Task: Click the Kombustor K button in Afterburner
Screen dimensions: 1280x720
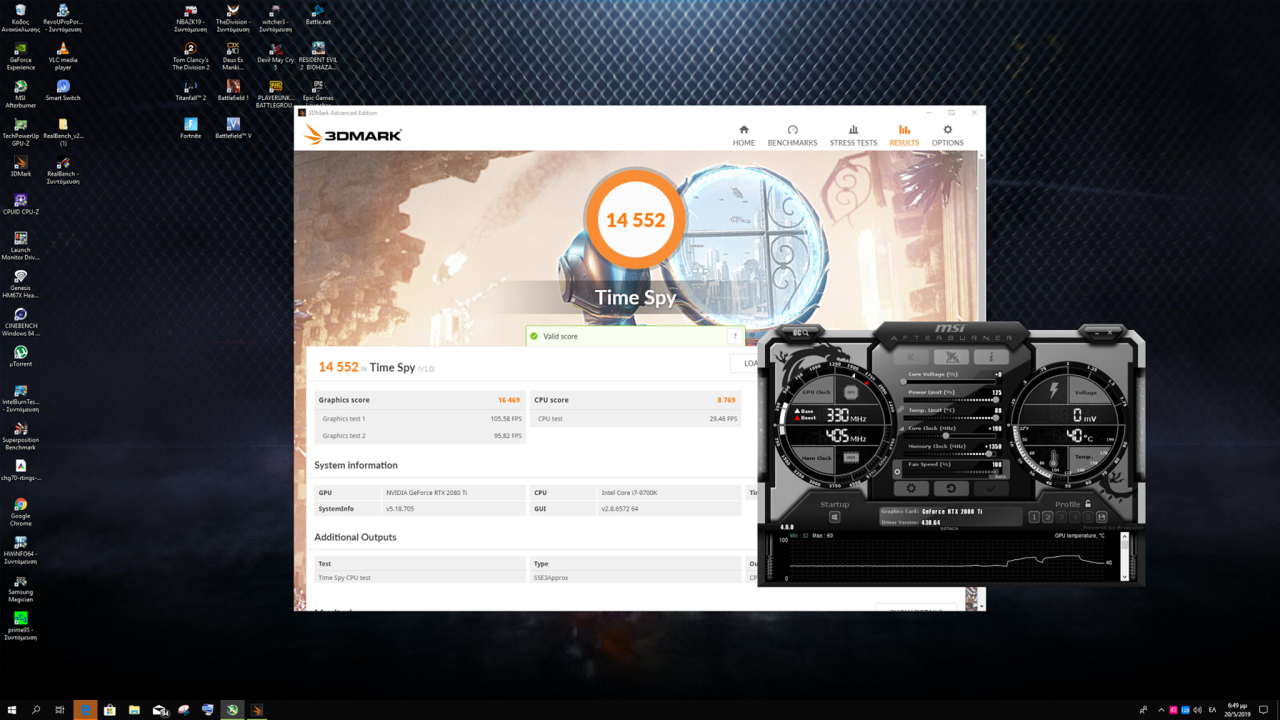Action: pyautogui.click(x=911, y=357)
